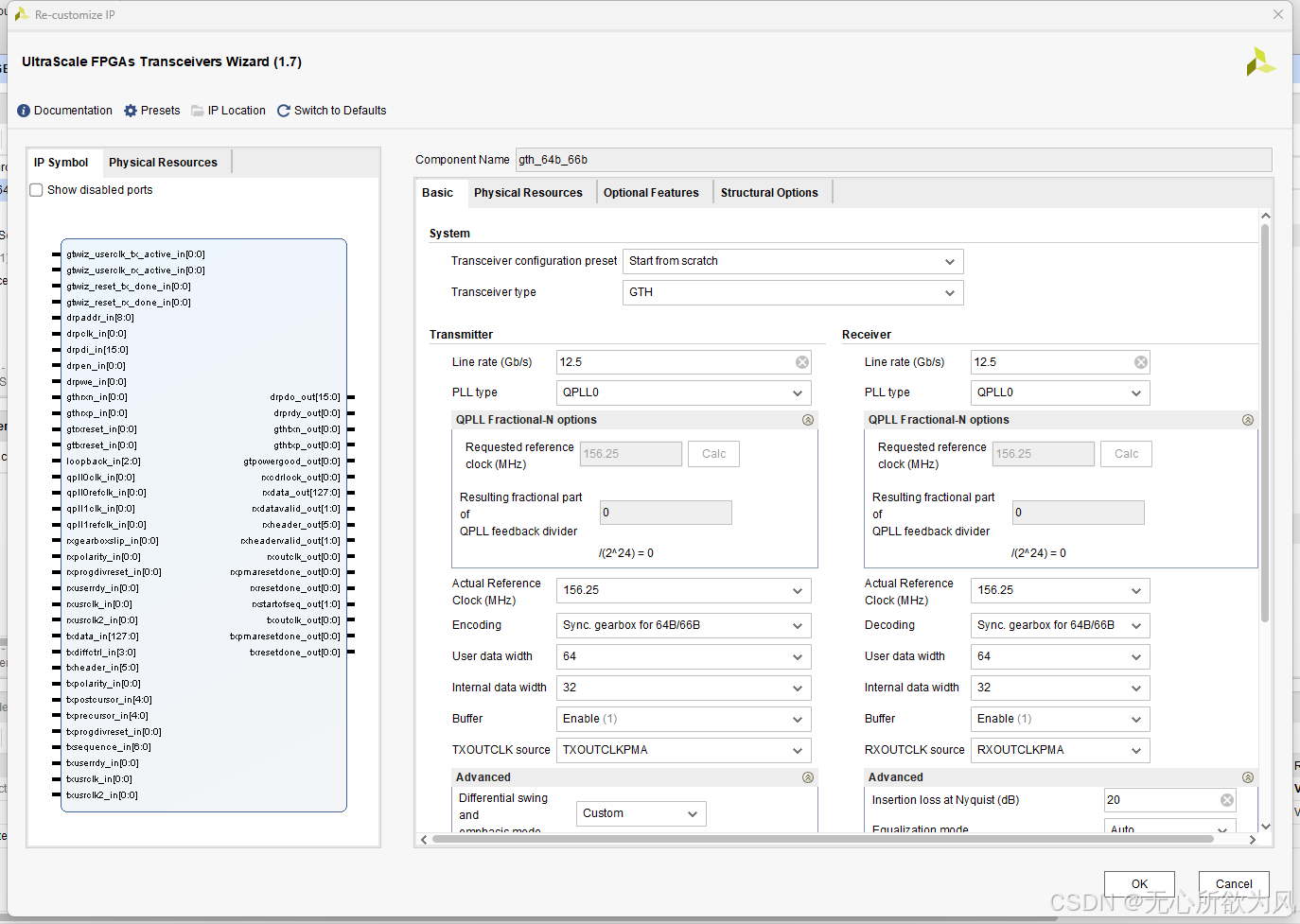This screenshot has width=1300, height=924.
Task: Click the OK button
Action: (x=1139, y=884)
